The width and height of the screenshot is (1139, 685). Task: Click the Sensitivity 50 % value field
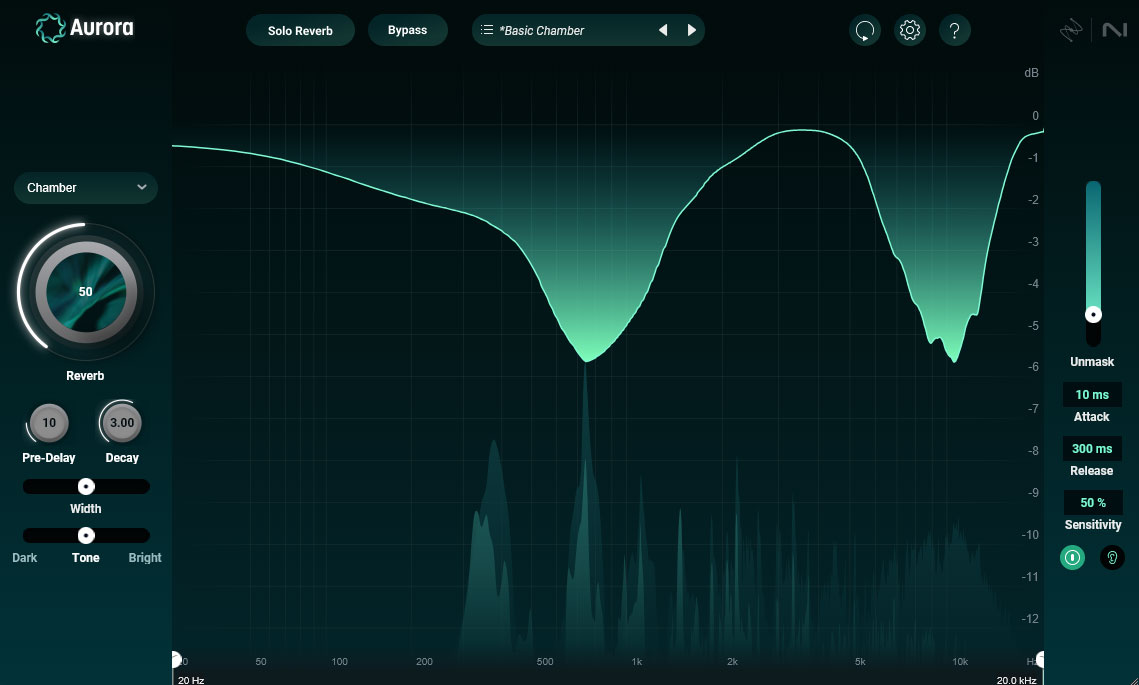(x=1092, y=503)
